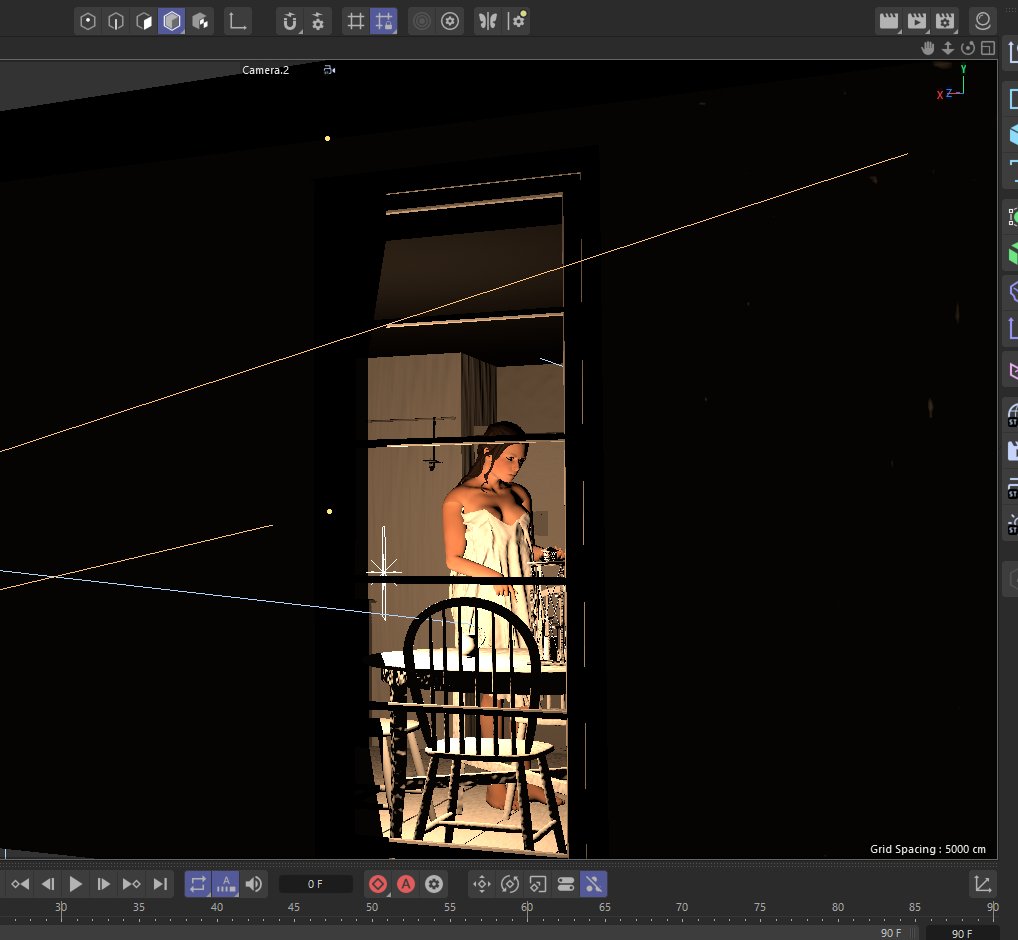Image resolution: width=1018 pixels, height=940 pixels.
Task: Go to previous keyframe button
Action: pos(20,884)
